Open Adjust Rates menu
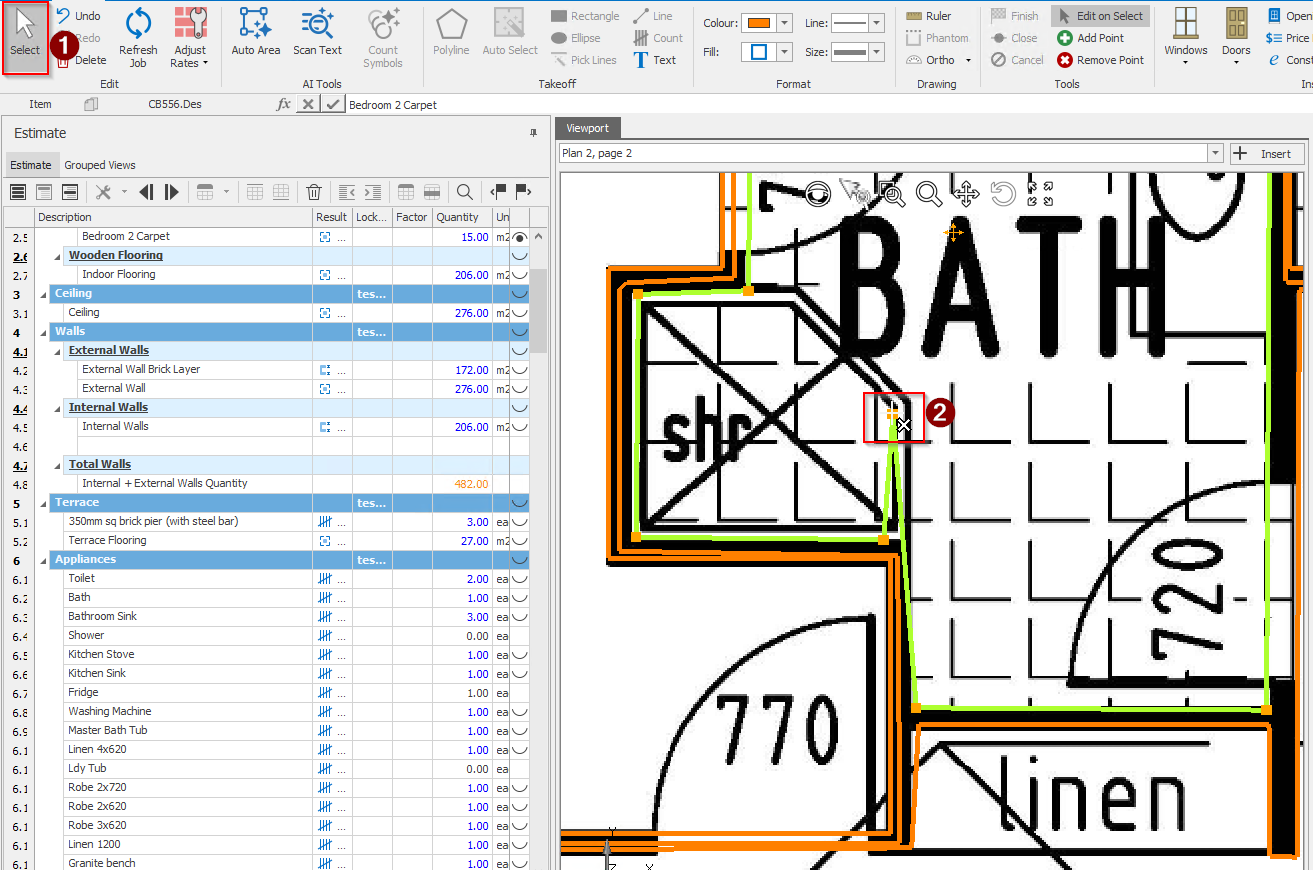Image resolution: width=1313 pixels, height=870 pixels. pyautogui.click(x=190, y=38)
